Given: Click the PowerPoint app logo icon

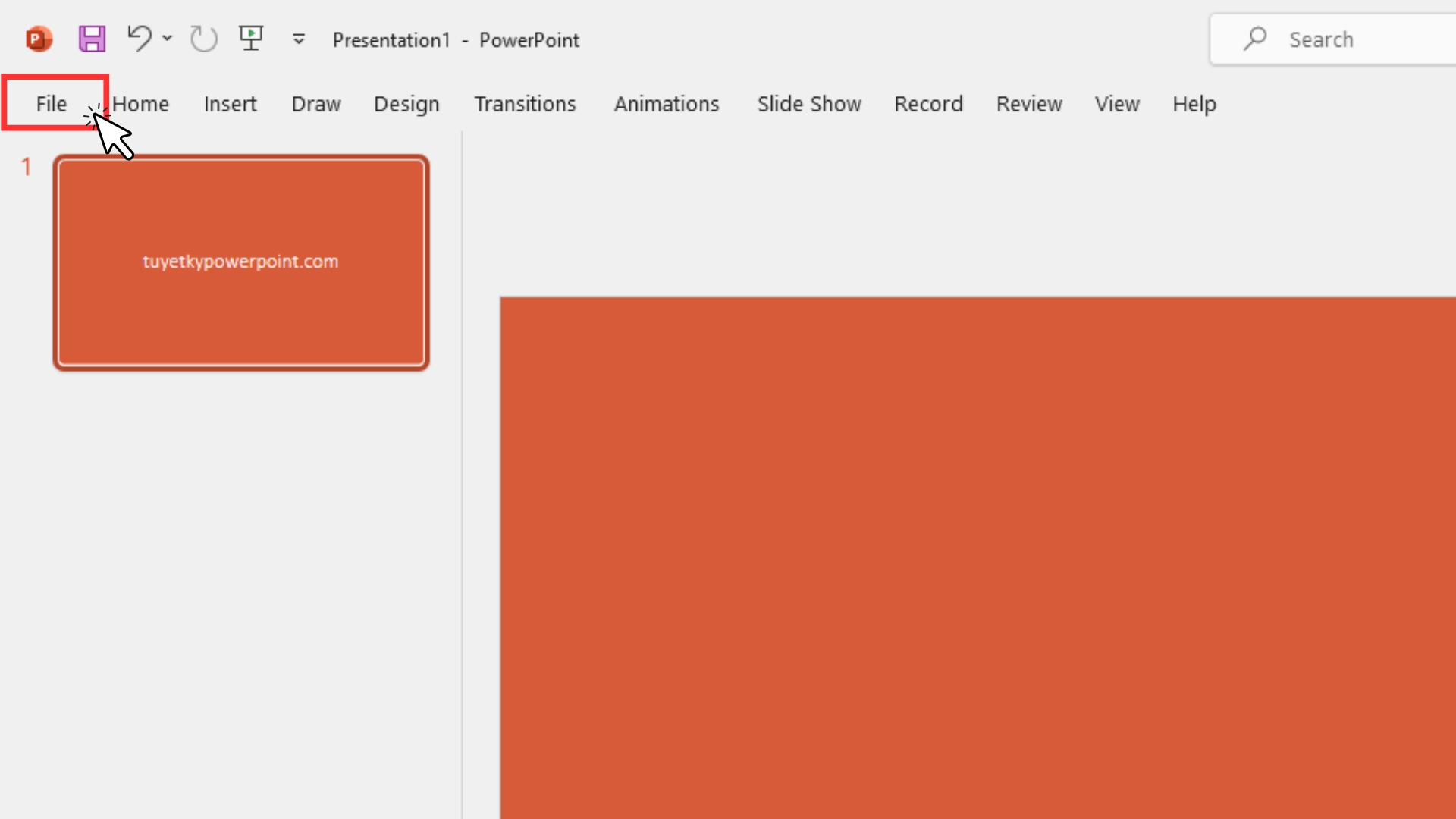Looking at the screenshot, I should point(38,39).
